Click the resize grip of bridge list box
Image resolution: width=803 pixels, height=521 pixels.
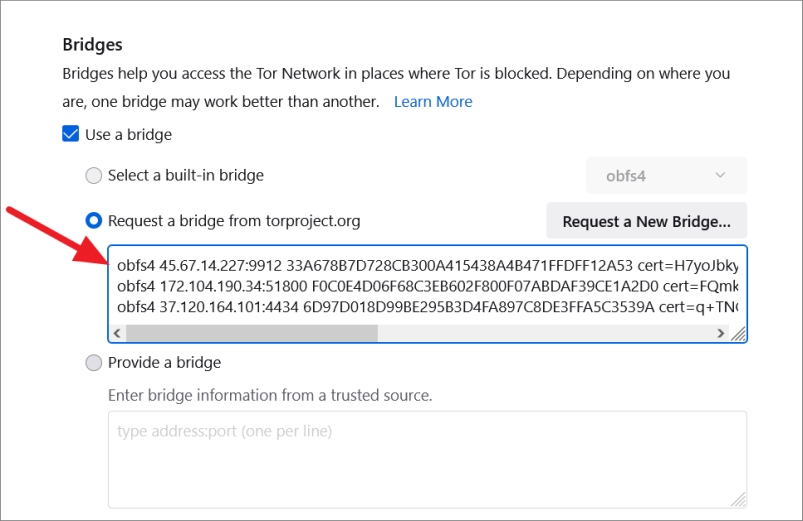click(738, 335)
